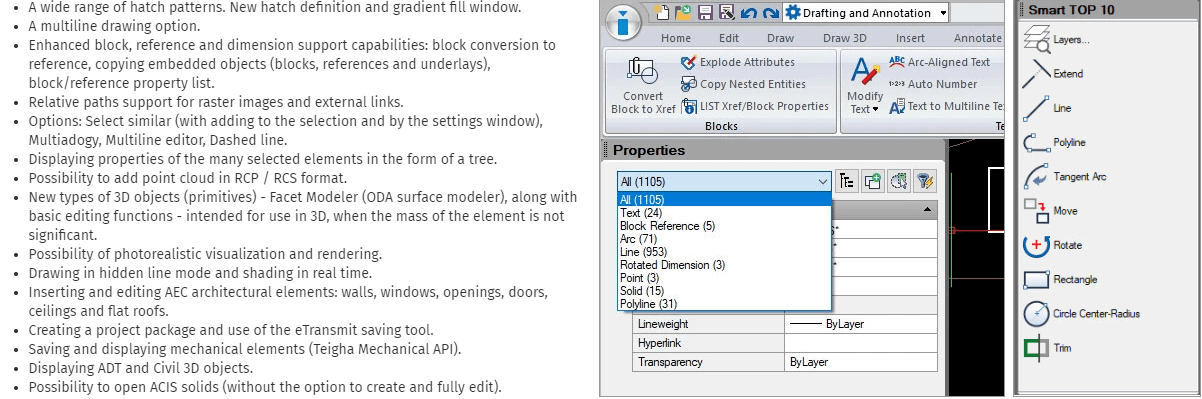Click the Undo arrow icon
The width and height of the screenshot is (1202, 399).
[750, 13]
